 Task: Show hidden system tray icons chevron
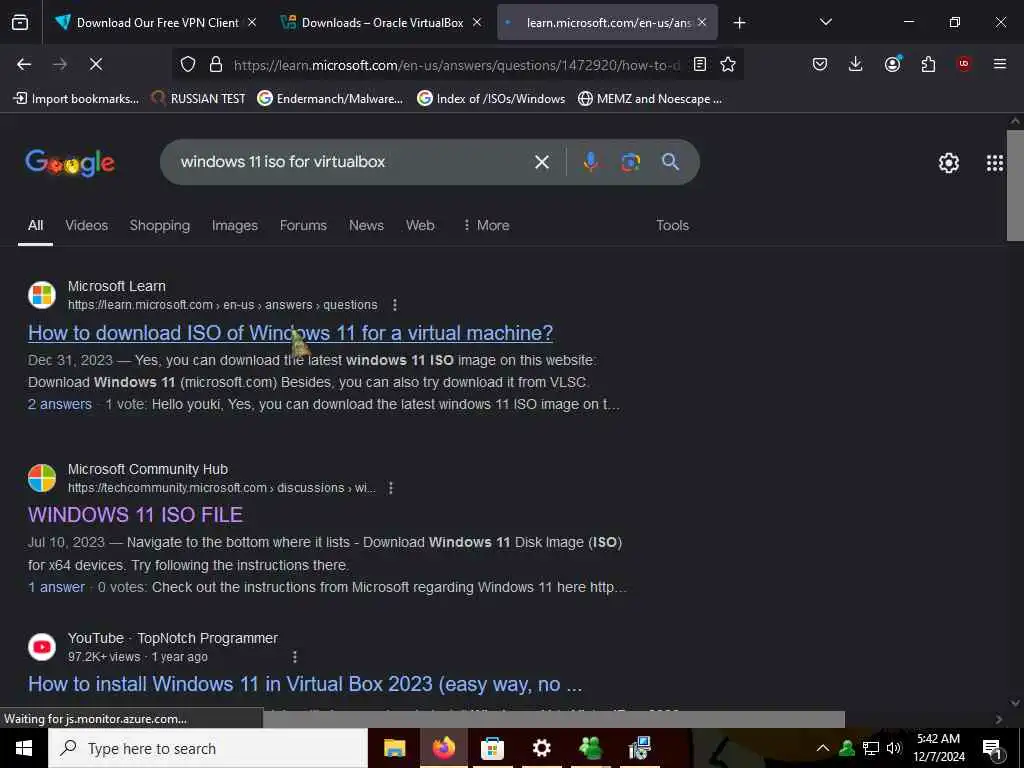[822, 748]
